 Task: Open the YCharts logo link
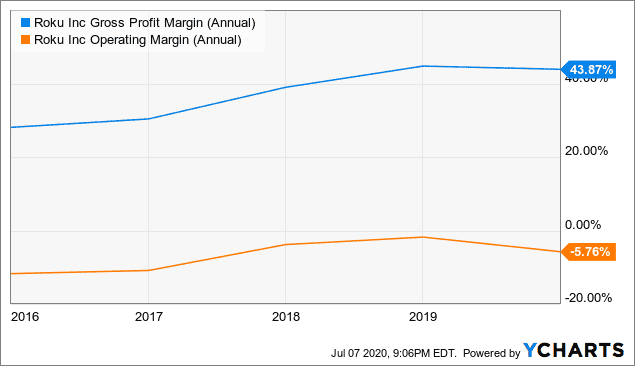pyautogui.click(x=573, y=350)
